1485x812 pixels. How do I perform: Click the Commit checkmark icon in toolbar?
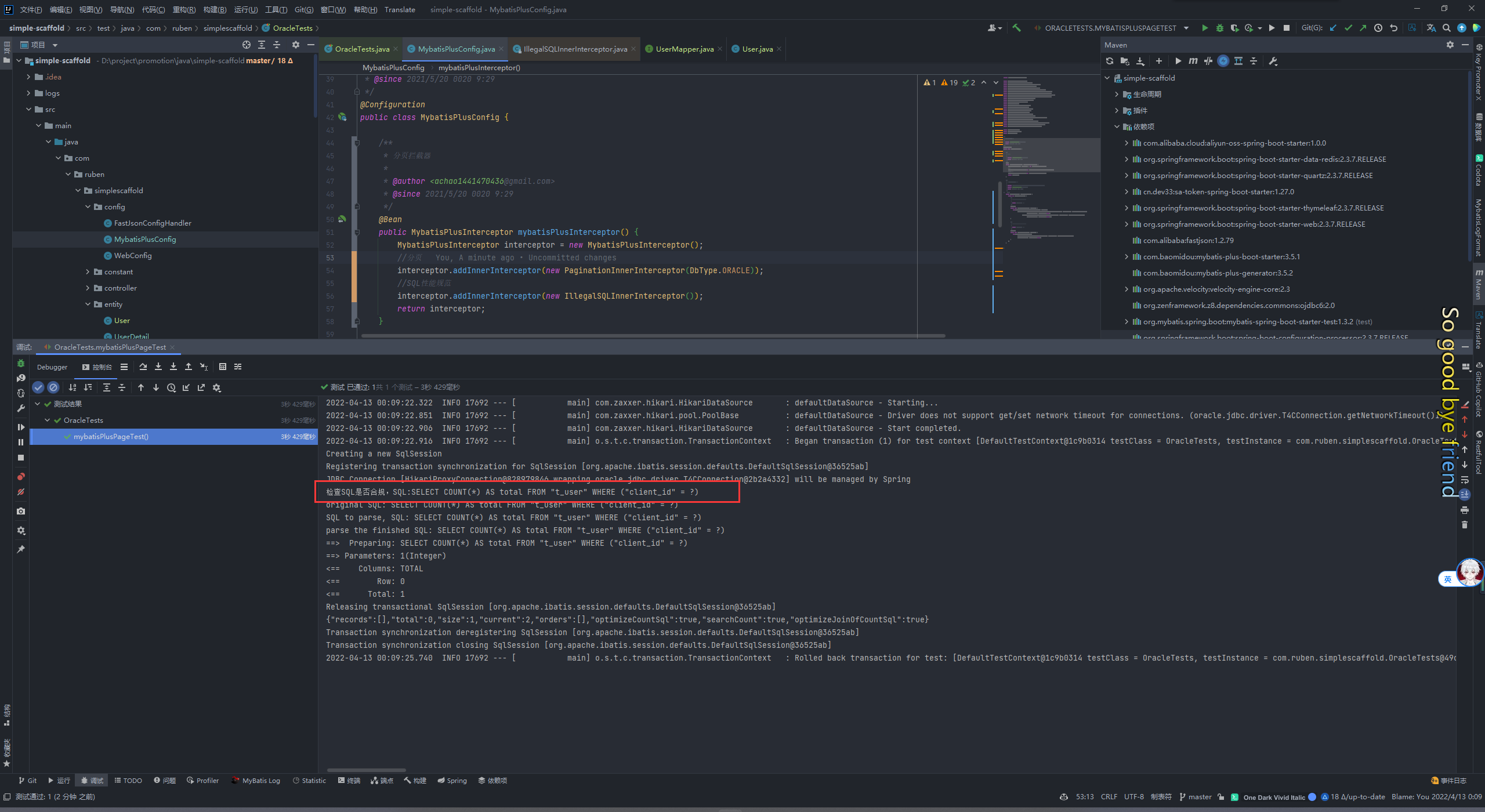(x=1348, y=27)
